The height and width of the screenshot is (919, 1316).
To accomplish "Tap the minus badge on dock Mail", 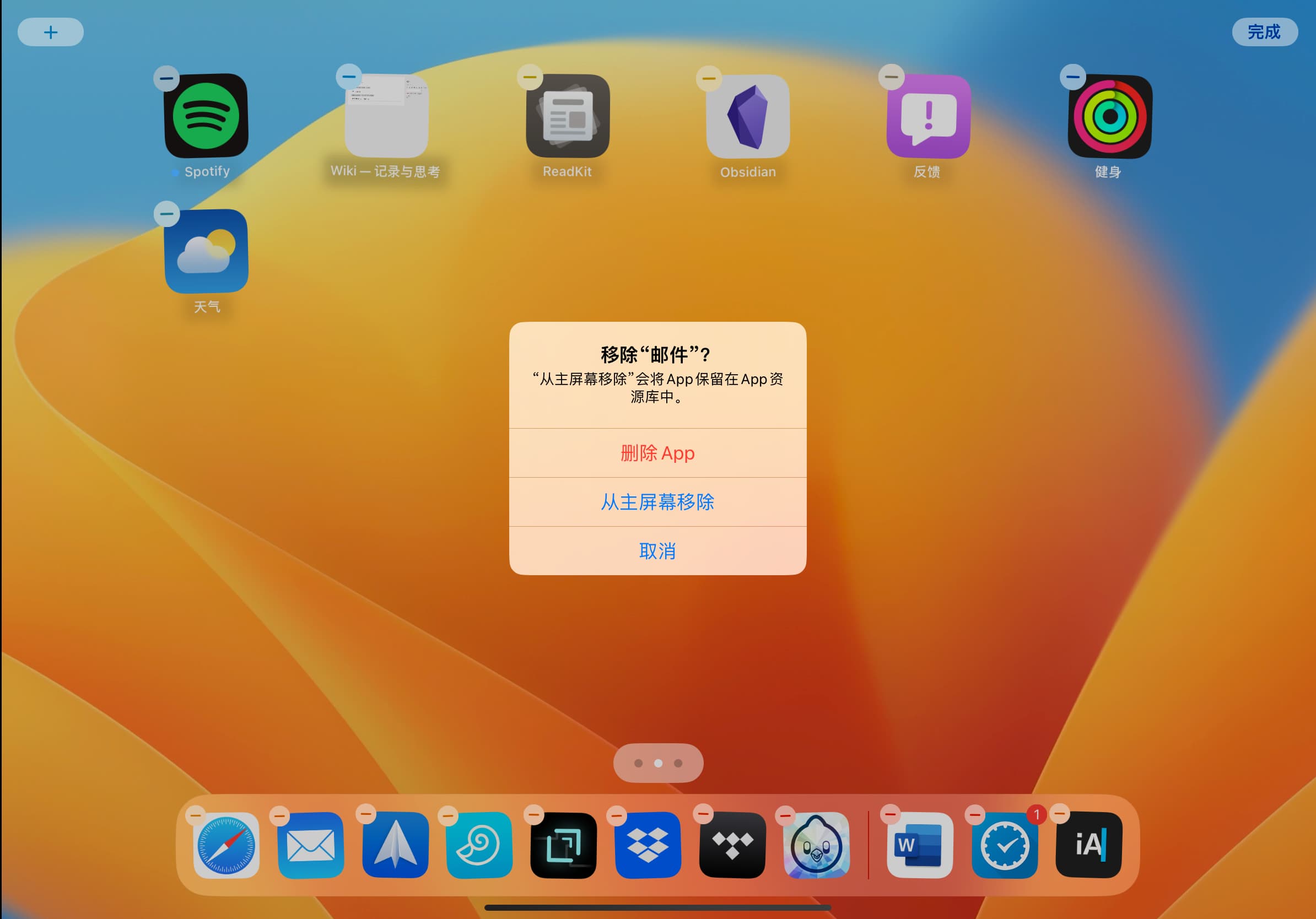I will coord(280,816).
